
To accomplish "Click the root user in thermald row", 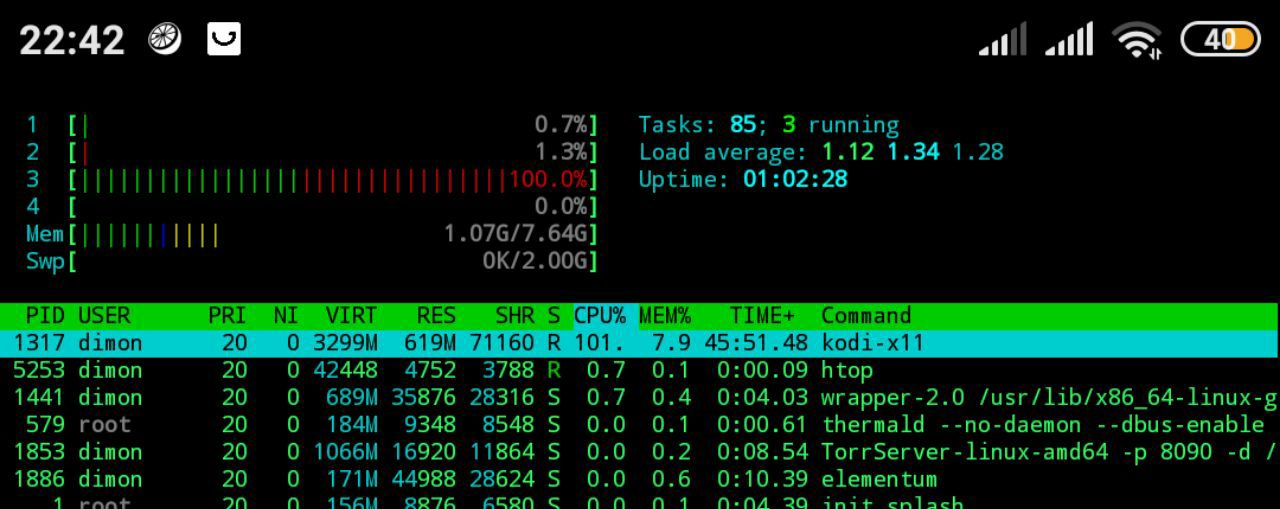I will (104, 424).
